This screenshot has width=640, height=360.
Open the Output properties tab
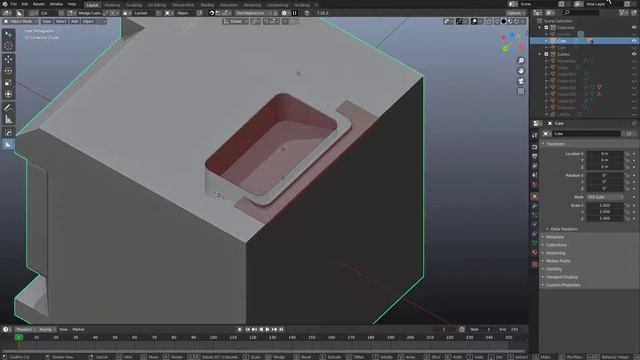(x=534, y=156)
